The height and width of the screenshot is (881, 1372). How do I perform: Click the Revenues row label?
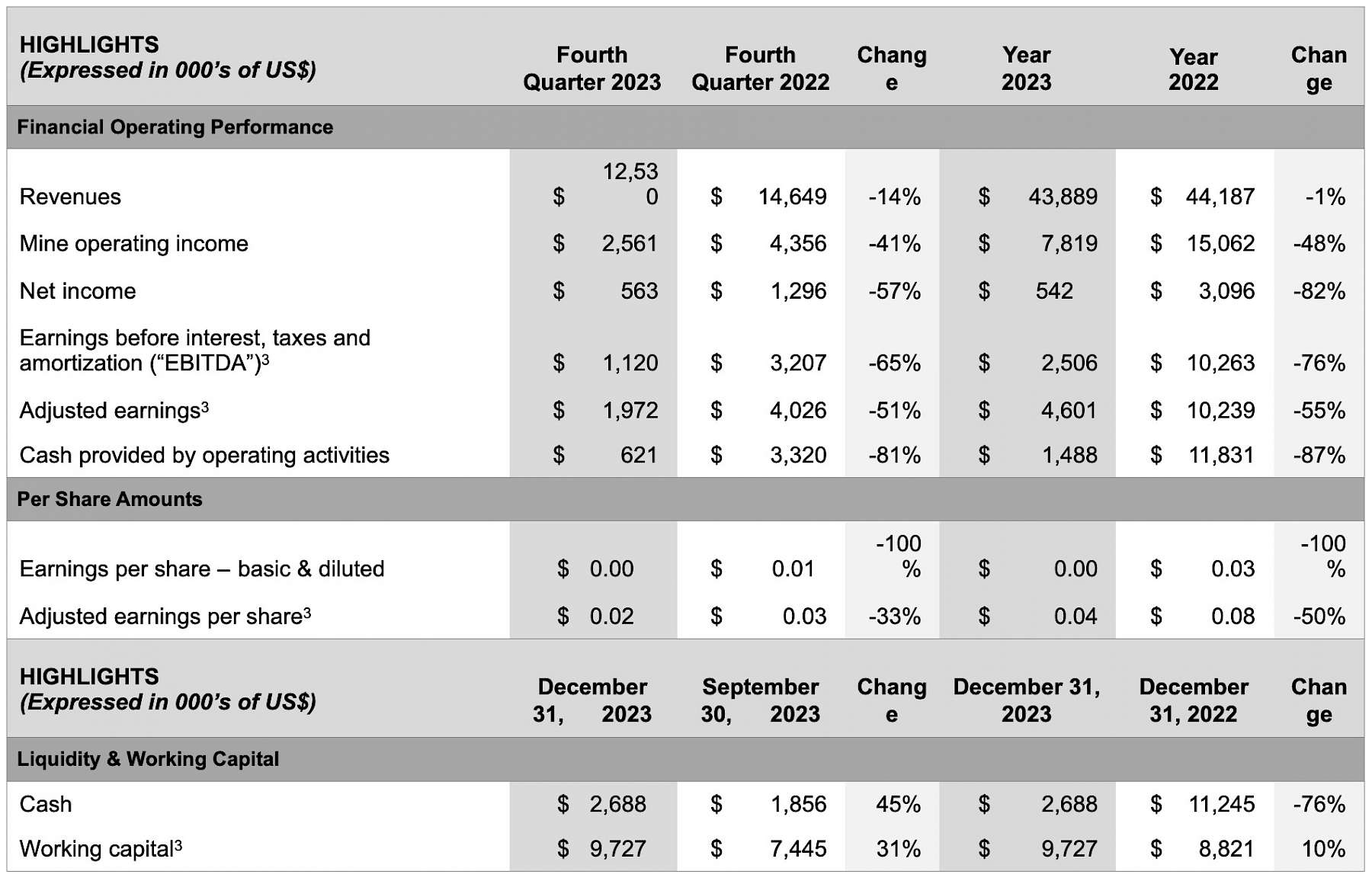click(70, 197)
